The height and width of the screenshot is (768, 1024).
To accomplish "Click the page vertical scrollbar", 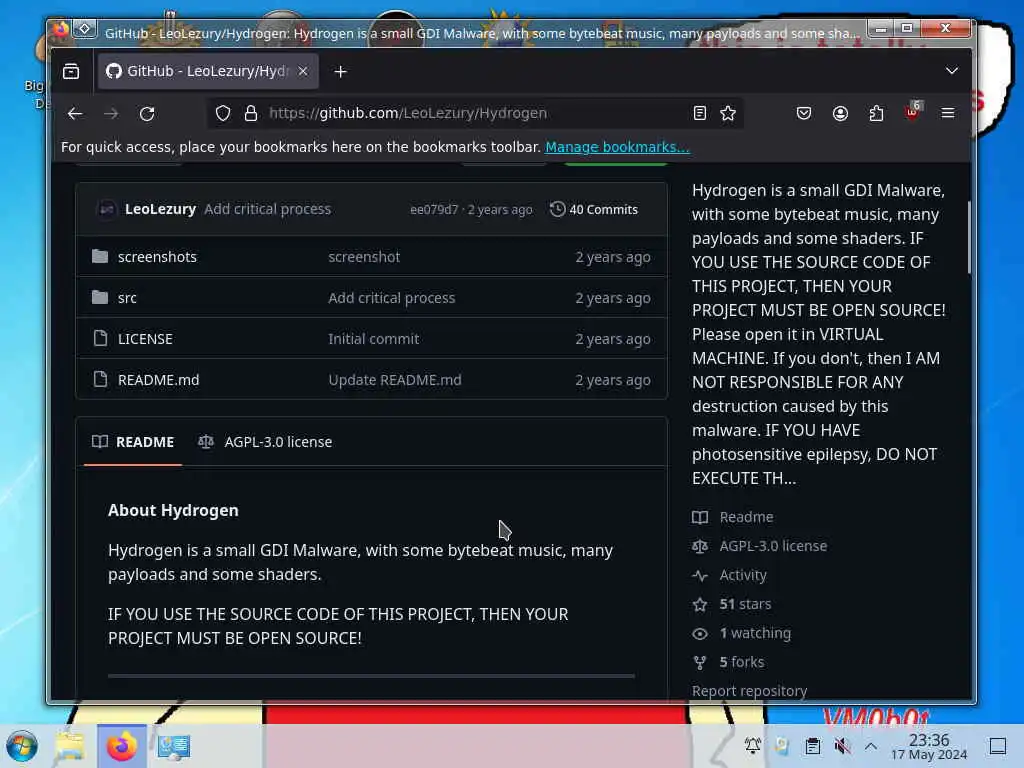I will point(969,237).
